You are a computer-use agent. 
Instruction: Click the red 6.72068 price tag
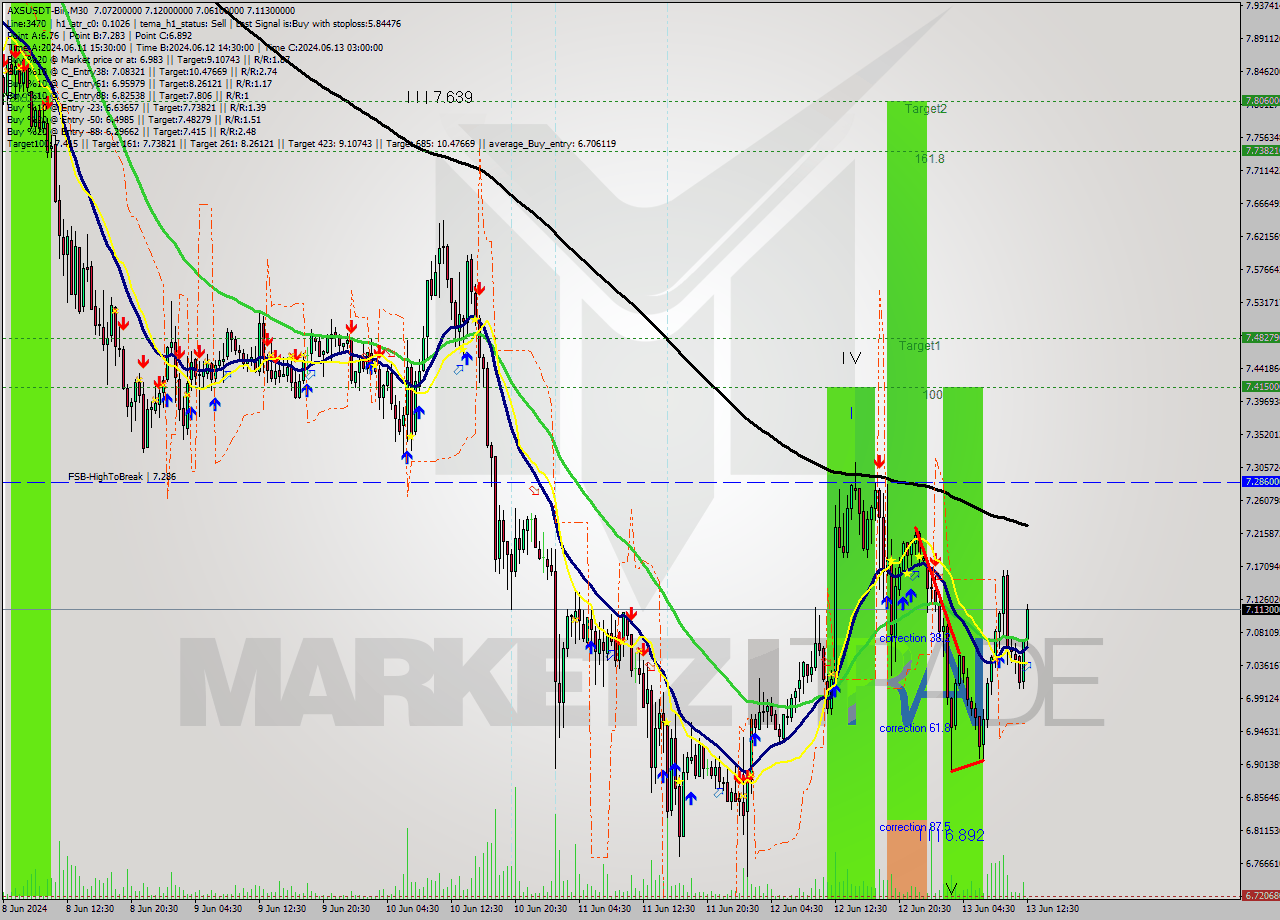[1261, 896]
